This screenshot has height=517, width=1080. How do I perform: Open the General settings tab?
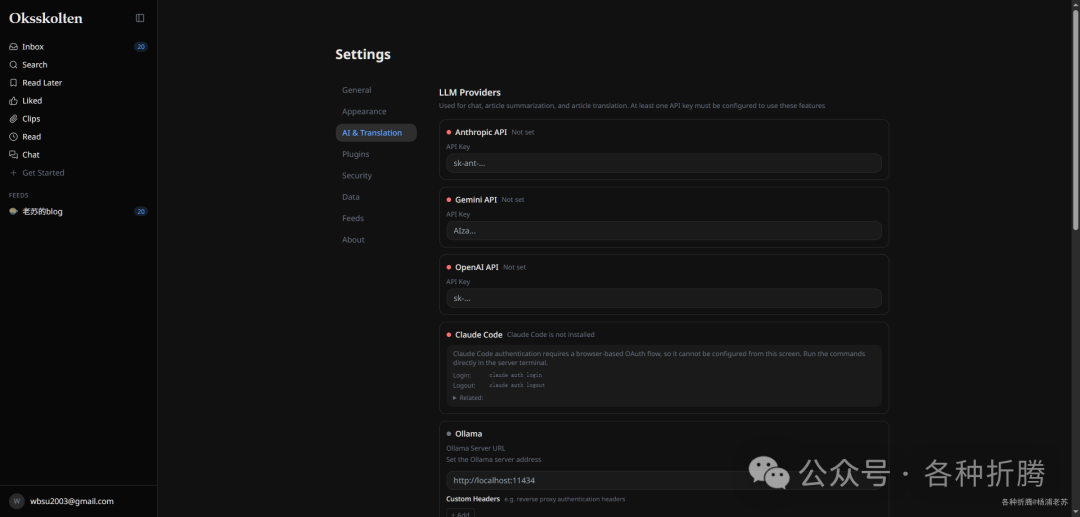click(356, 90)
